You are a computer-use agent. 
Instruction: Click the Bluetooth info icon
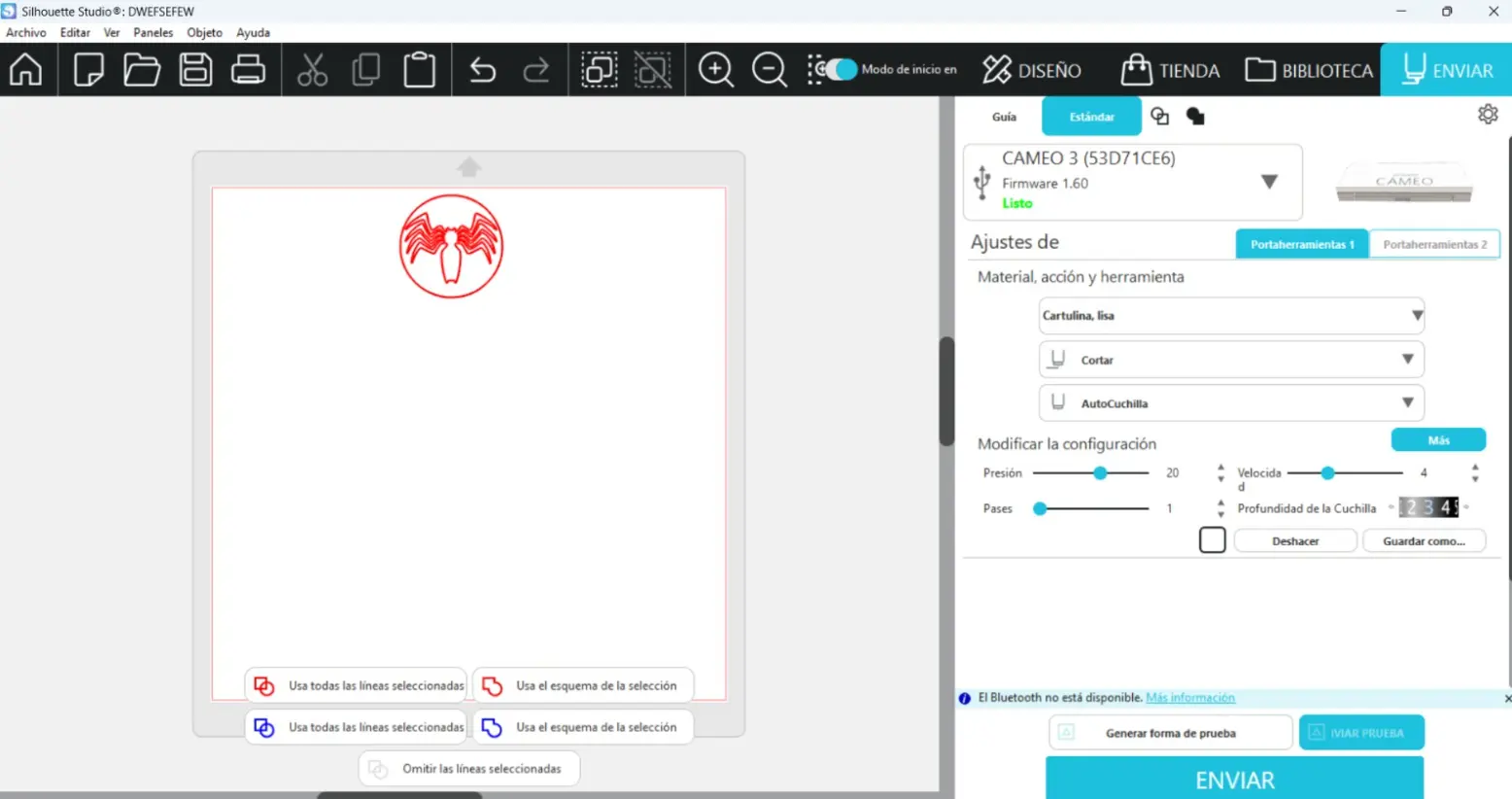pyautogui.click(x=965, y=698)
